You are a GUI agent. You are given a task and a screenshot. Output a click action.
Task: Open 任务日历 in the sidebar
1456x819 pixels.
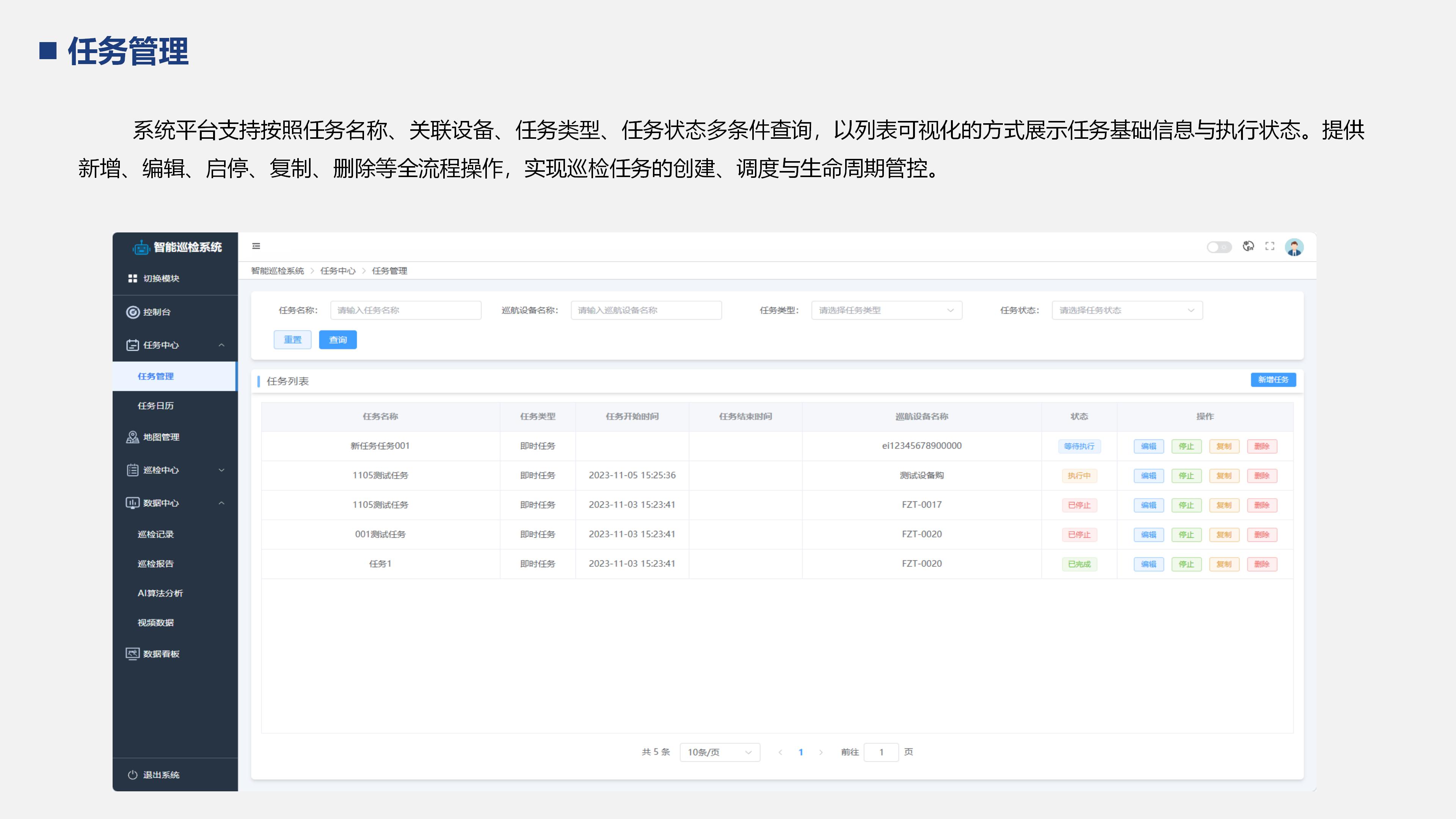[x=175, y=406]
